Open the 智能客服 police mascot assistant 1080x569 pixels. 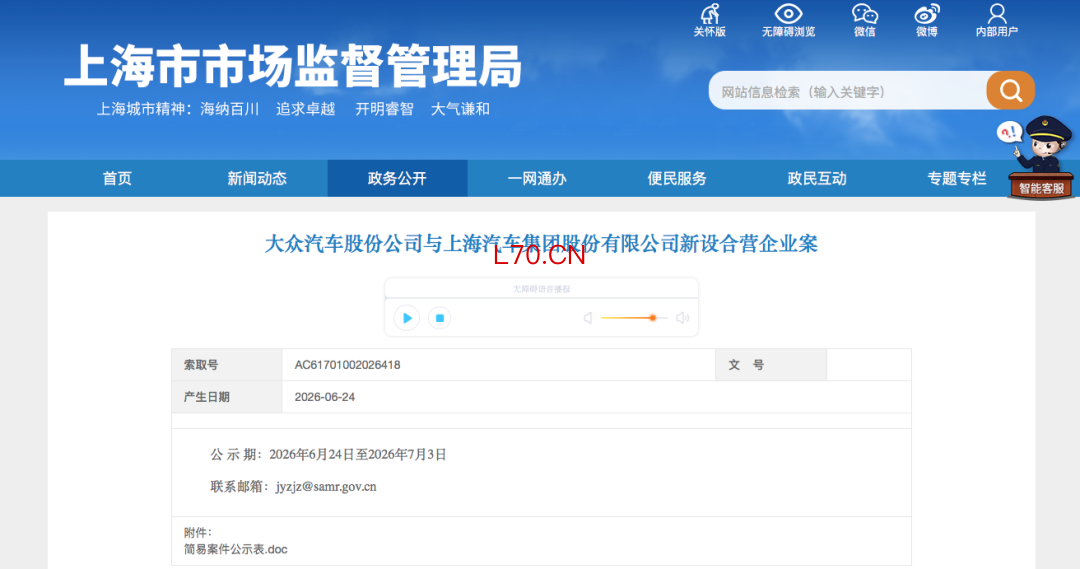click(1041, 158)
